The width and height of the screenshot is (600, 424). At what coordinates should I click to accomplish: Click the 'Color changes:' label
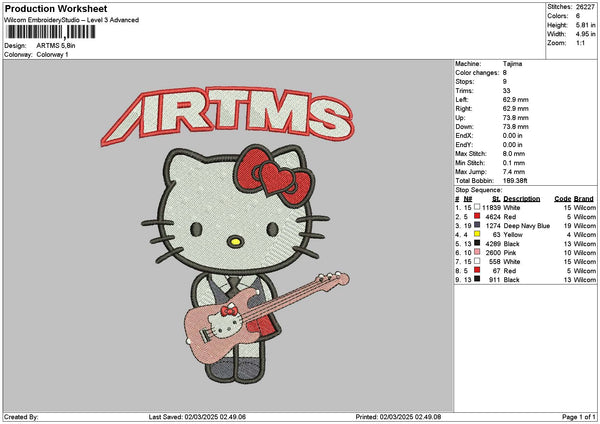[x=477, y=73]
